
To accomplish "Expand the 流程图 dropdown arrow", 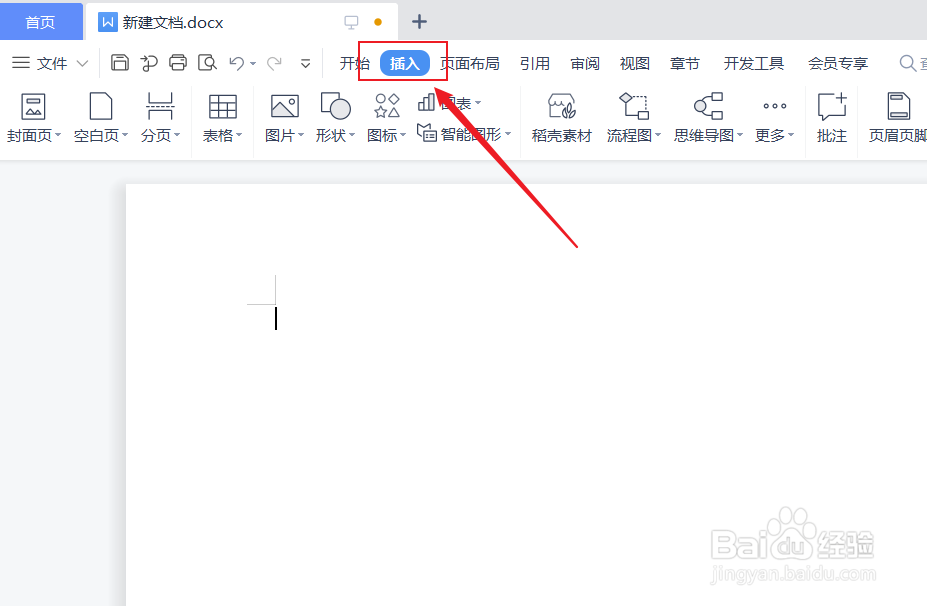I will (x=658, y=135).
